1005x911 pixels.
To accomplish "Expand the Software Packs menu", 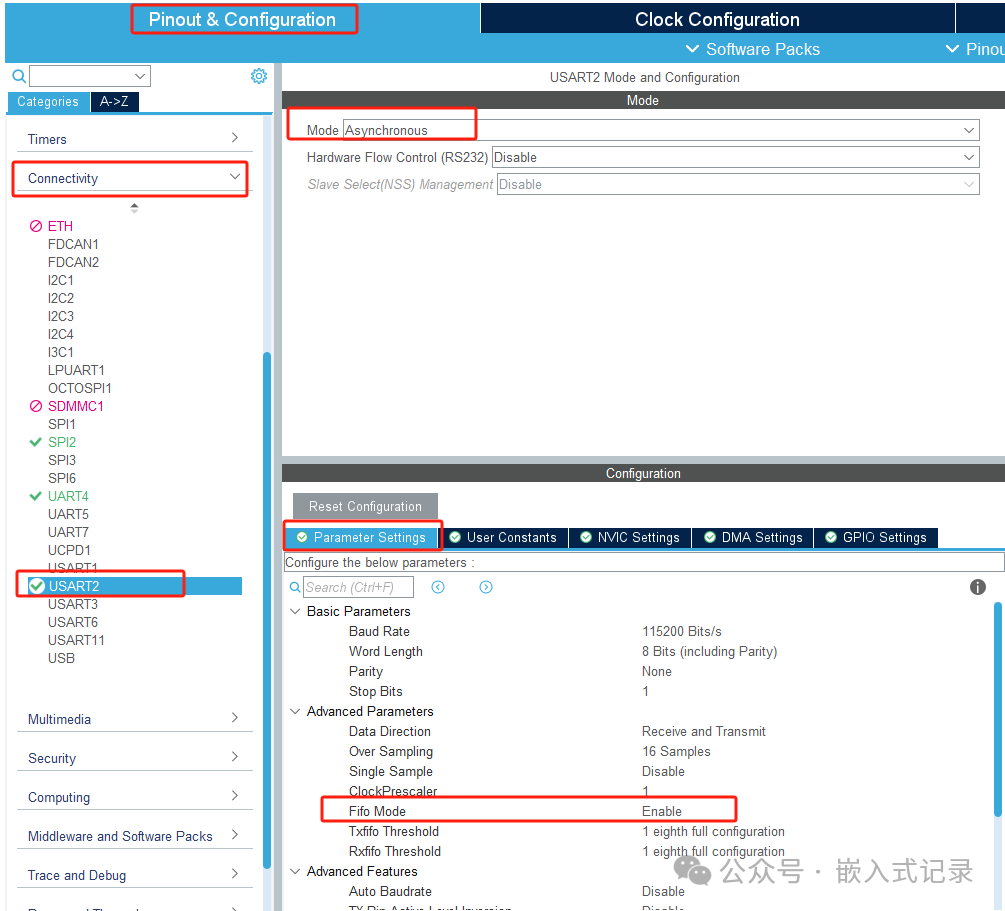I will tap(752, 49).
